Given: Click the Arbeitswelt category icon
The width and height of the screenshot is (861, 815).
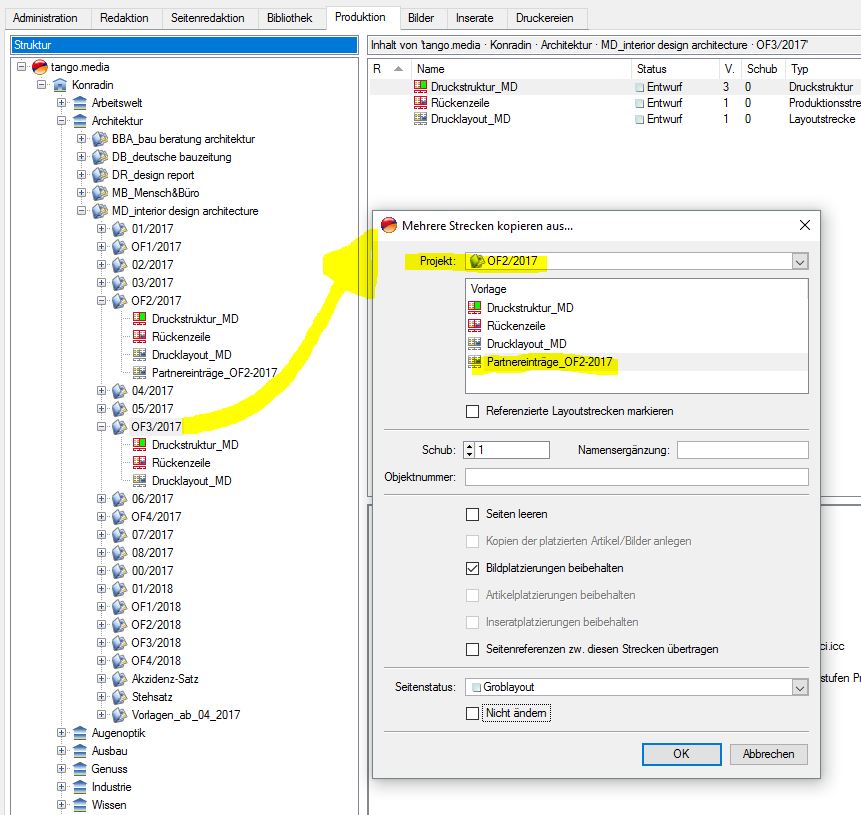Looking at the screenshot, I should 80,103.
